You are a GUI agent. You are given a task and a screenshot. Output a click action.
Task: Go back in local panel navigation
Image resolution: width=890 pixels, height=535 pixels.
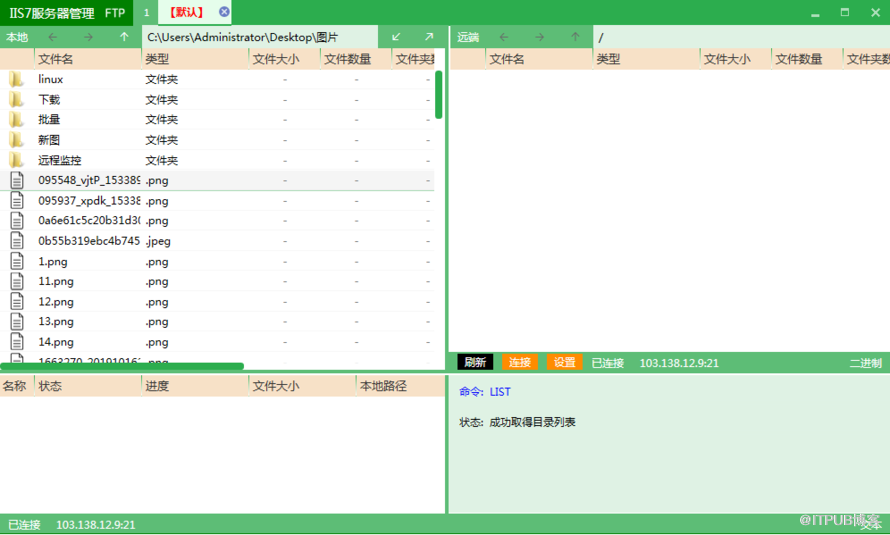(x=53, y=37)
